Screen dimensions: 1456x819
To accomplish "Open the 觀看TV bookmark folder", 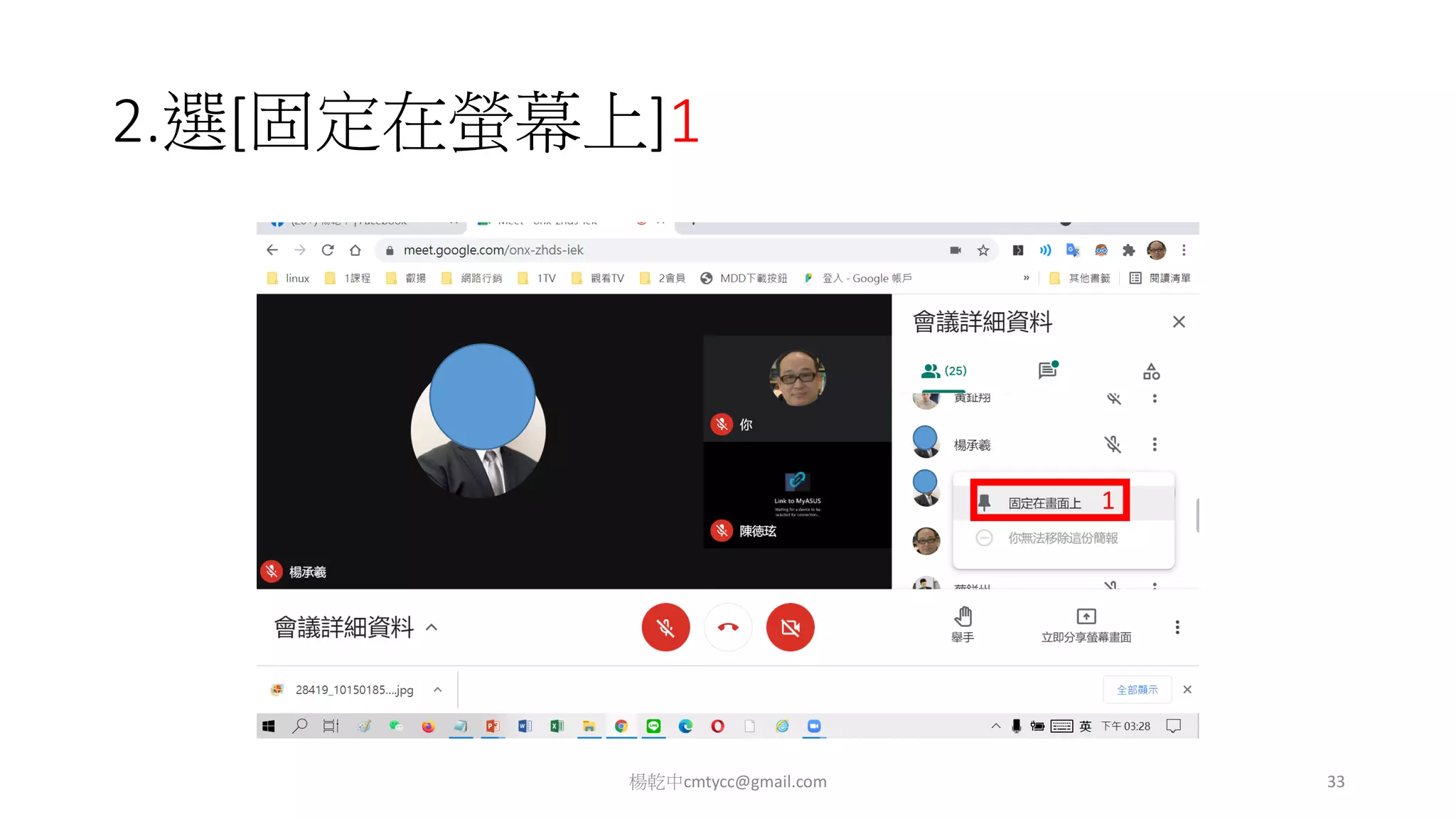I will coord(598,278).
